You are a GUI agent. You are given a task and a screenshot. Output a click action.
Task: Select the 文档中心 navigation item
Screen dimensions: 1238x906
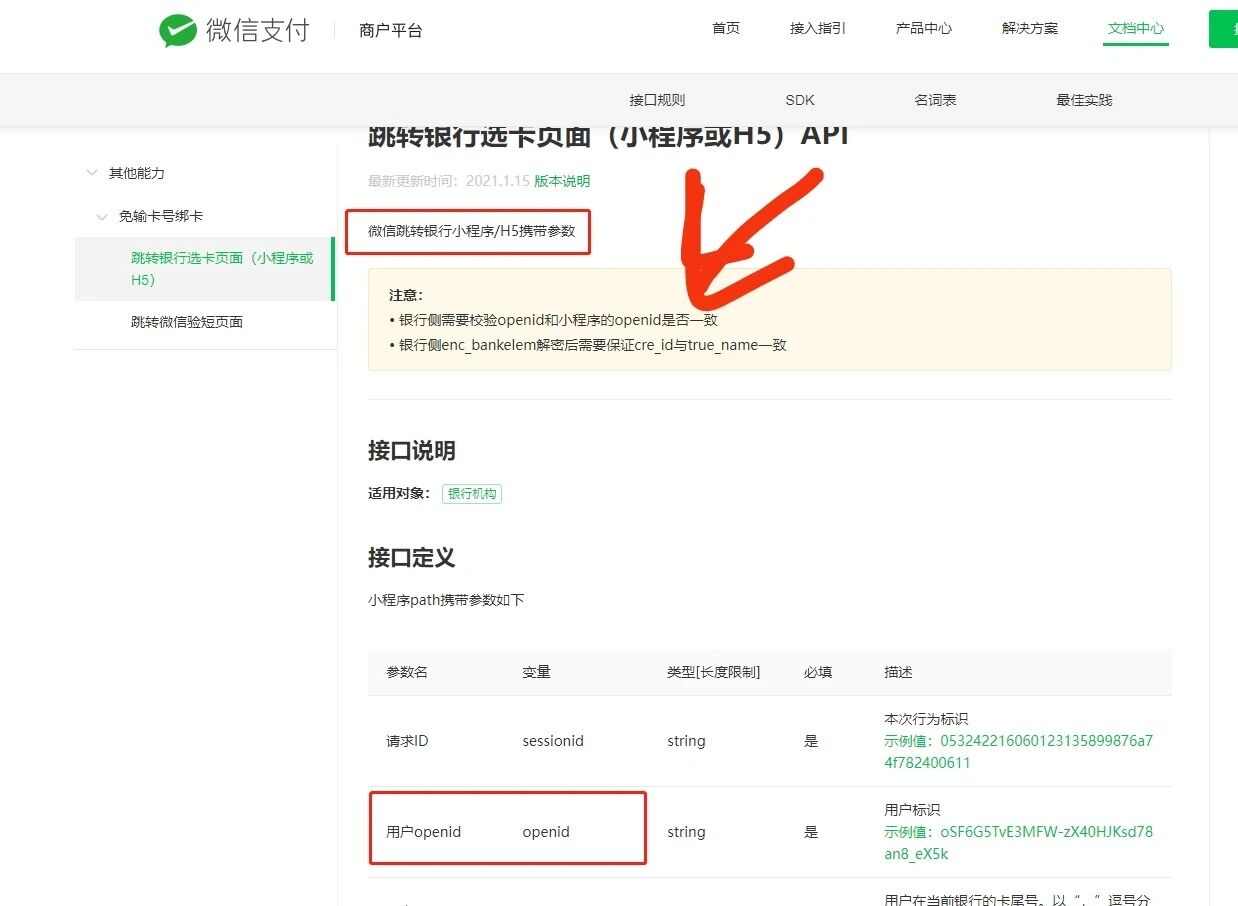coord(1136,28)
